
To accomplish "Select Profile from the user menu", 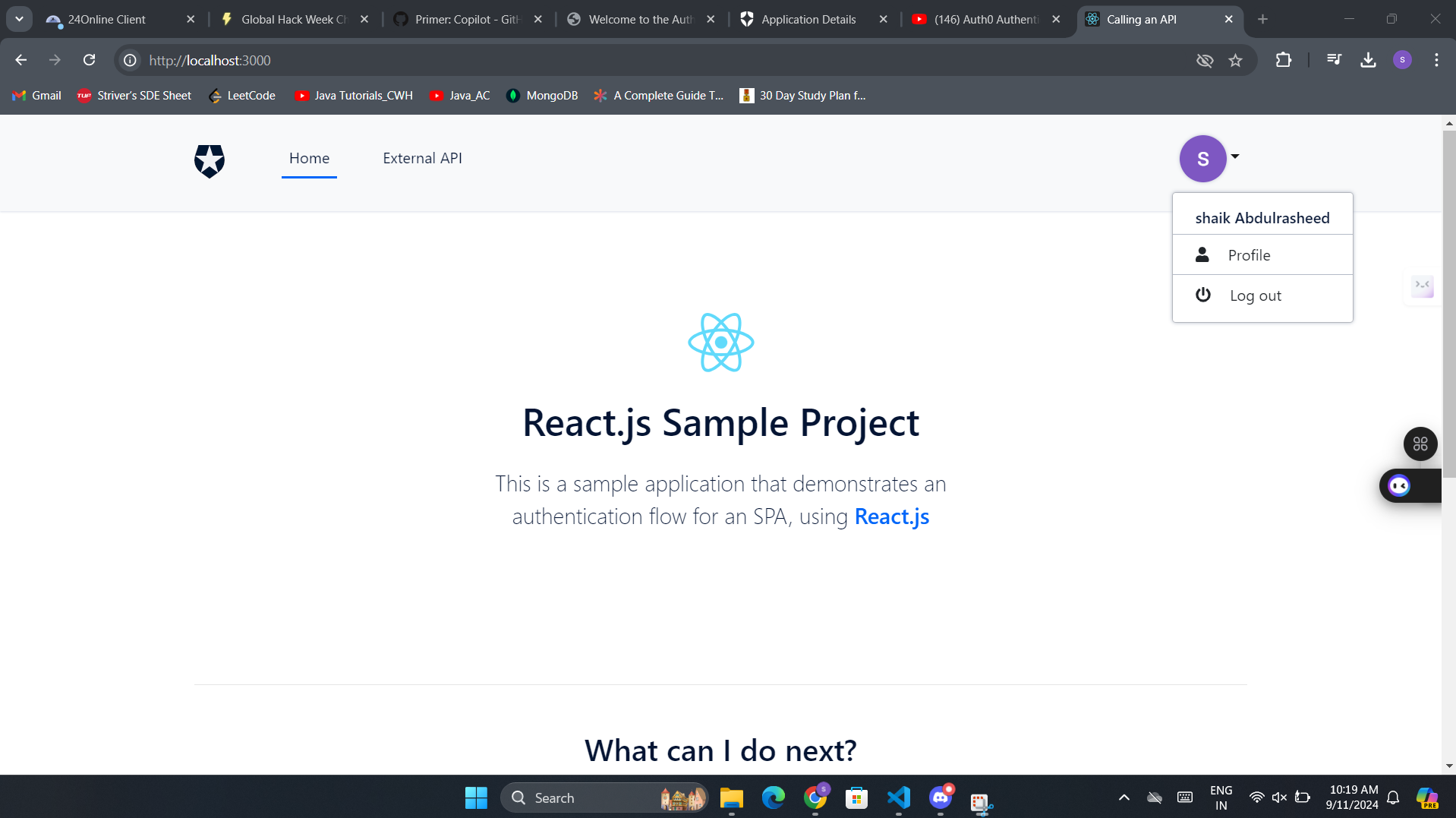I will point(1262,255).
